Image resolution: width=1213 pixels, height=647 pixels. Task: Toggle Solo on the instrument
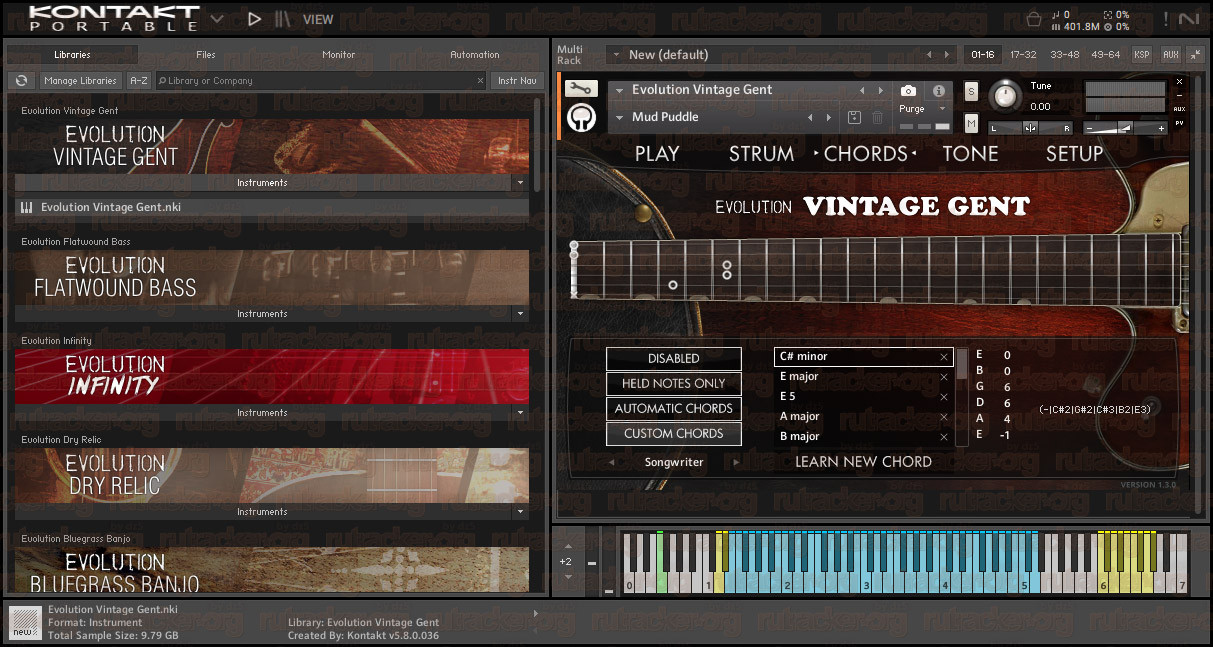[971, 92]
